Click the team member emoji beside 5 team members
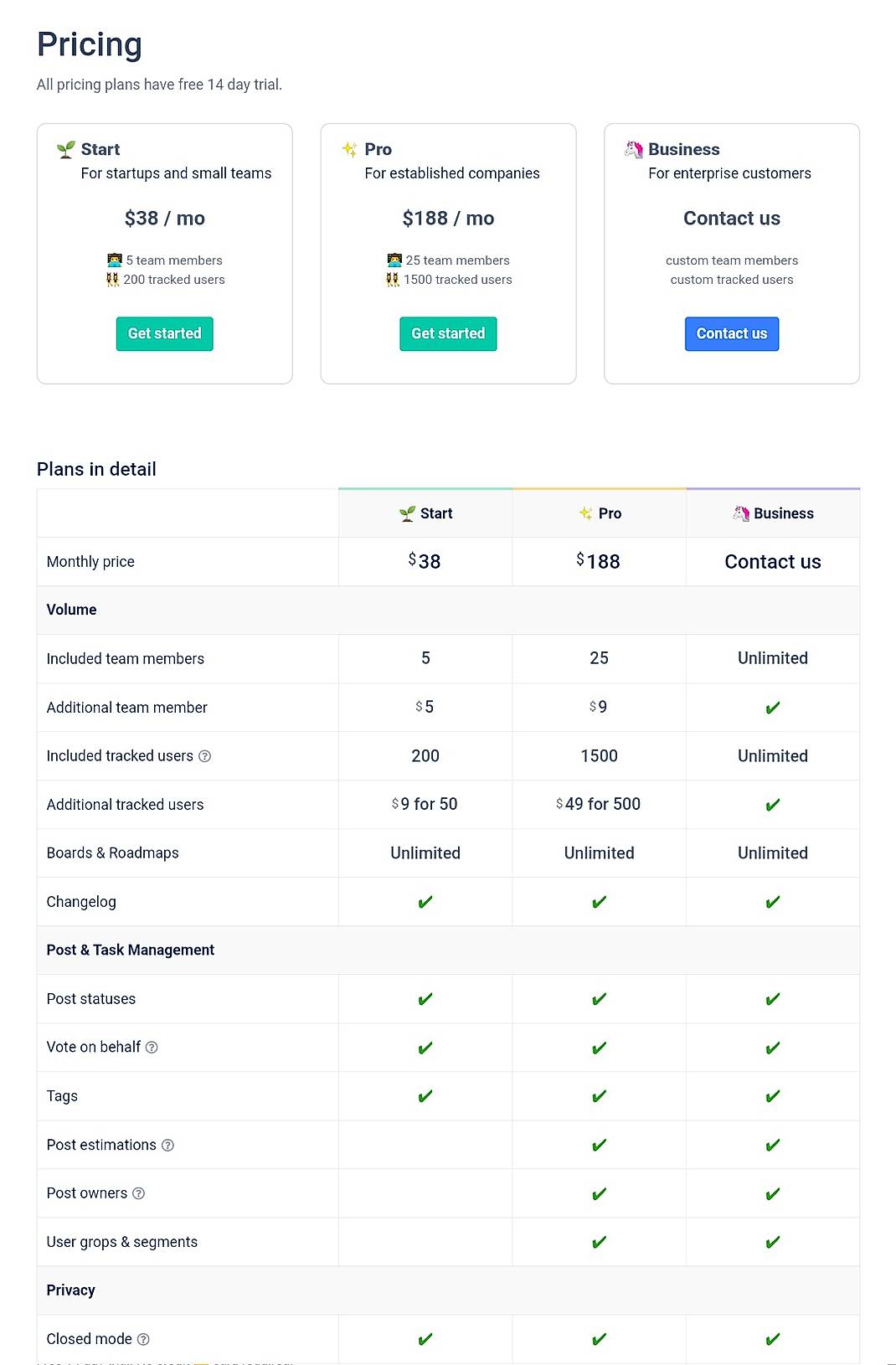This screenshot has width=896, height=1365. [x=115, y=260]
